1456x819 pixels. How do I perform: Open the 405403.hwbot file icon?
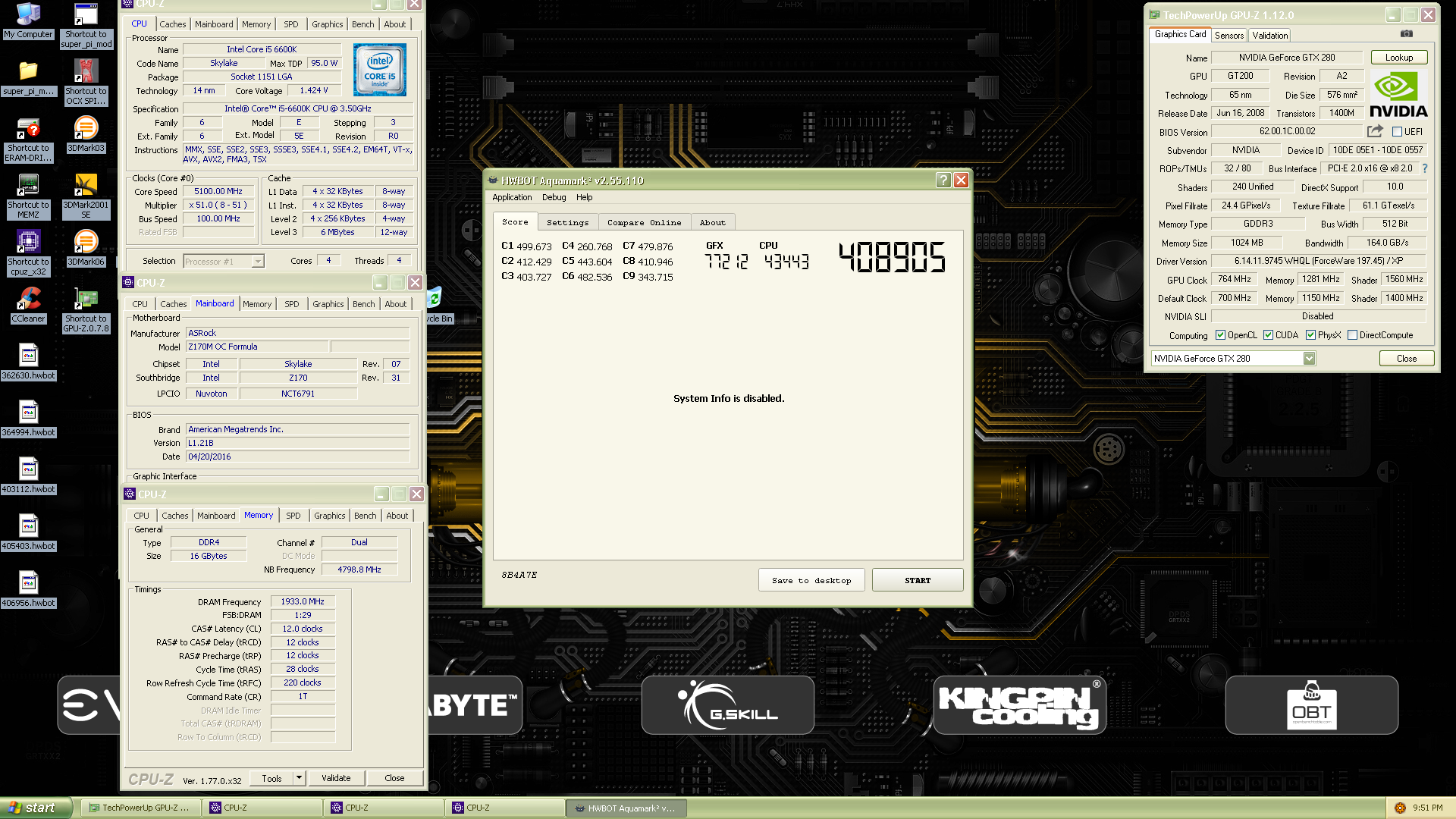pyautogui.click(x=28, y=532)
